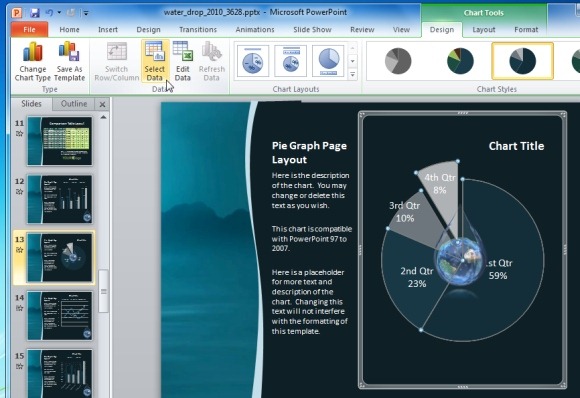The height and width of the screenshot is (398, 580).
Task: Click the Save icon in Quick Access Toolbar
Action: pyautogui.click(x=35, y=13)
